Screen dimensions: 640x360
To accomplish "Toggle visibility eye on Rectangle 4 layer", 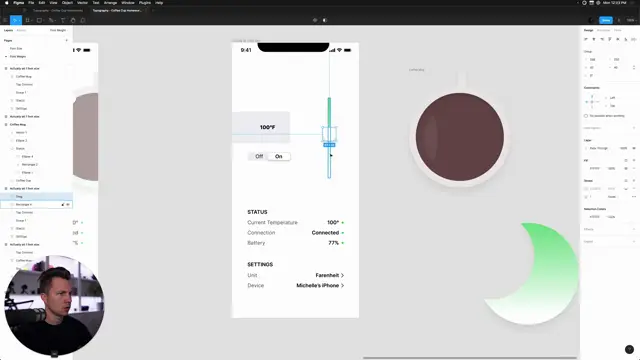I will (68, 204).
